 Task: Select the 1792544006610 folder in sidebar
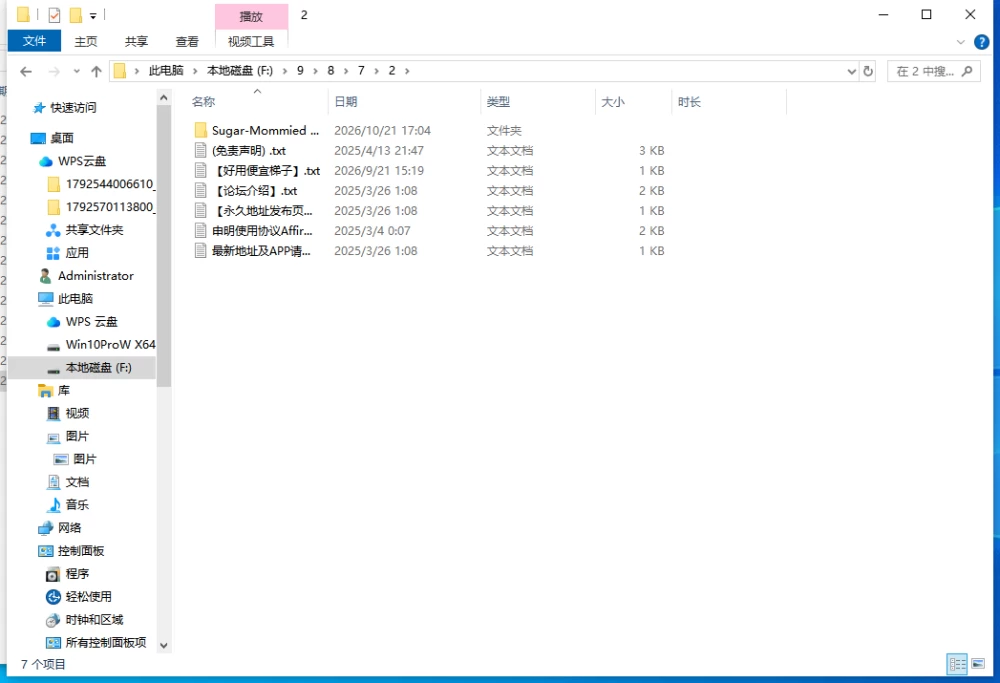coord(102,184)
